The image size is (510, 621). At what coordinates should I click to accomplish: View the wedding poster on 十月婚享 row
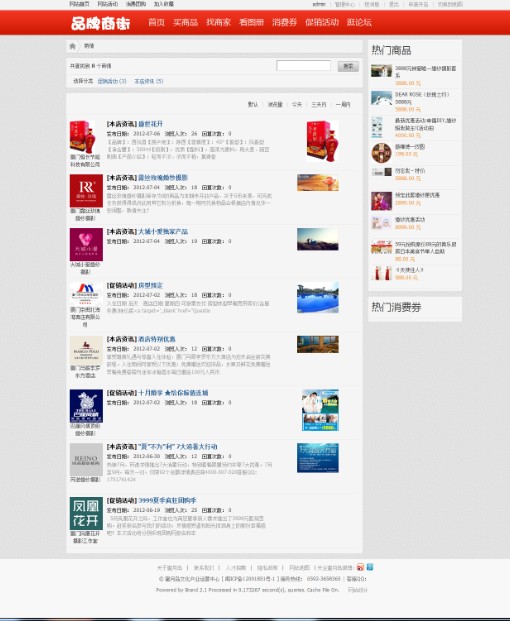tap(320, 410)
